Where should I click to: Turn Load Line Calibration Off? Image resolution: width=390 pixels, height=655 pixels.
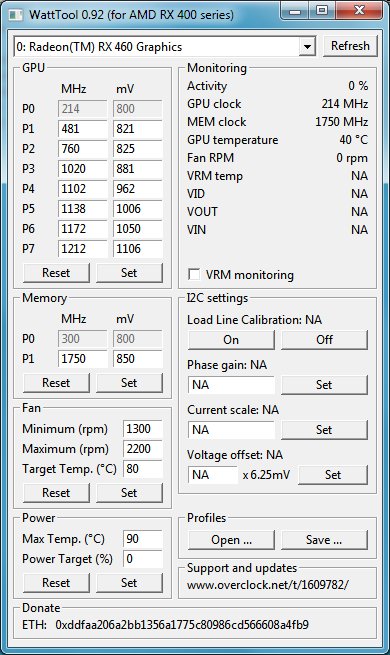pyautogui.click(x=324, y=340)
